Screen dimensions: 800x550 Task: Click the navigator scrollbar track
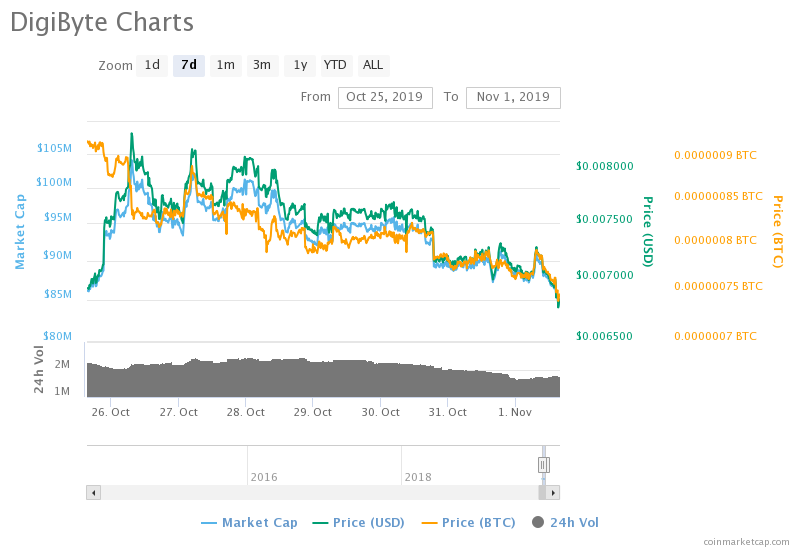coord(319,492)
